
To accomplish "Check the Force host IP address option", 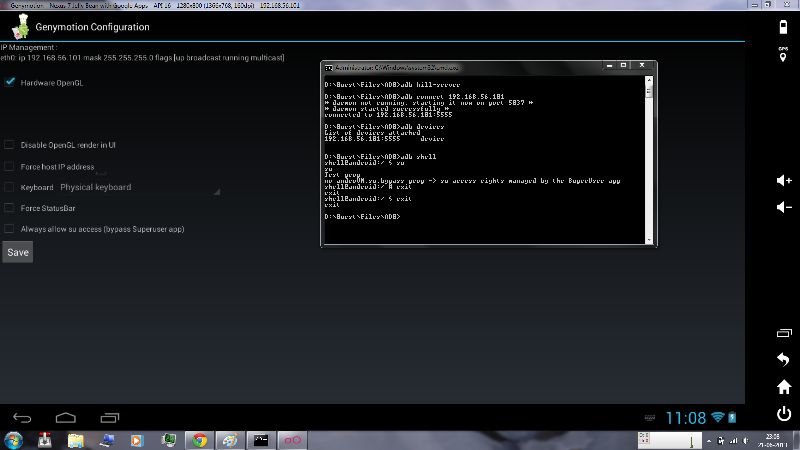I will click(x=9, y=166).
